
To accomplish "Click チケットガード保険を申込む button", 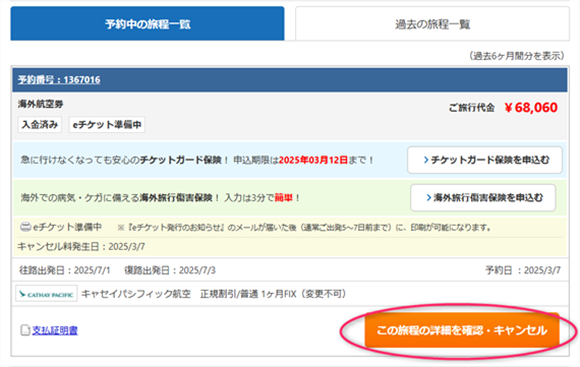I will (x=485, y=160).
